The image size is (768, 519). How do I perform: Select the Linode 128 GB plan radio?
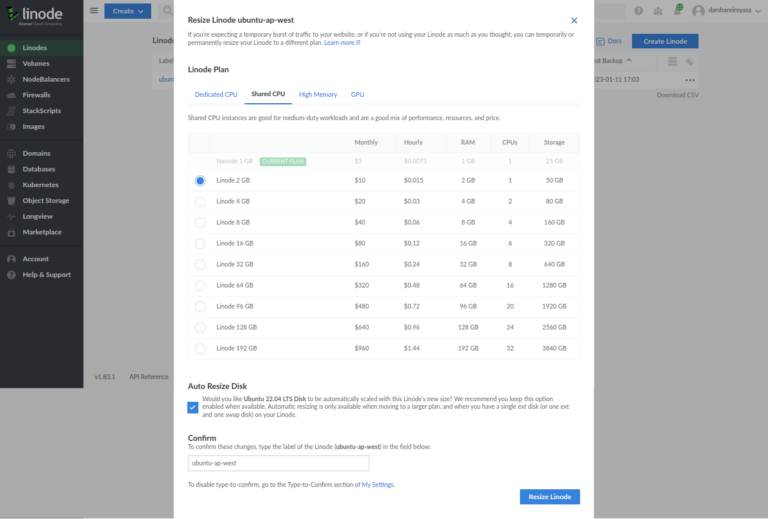click(200, 328)
